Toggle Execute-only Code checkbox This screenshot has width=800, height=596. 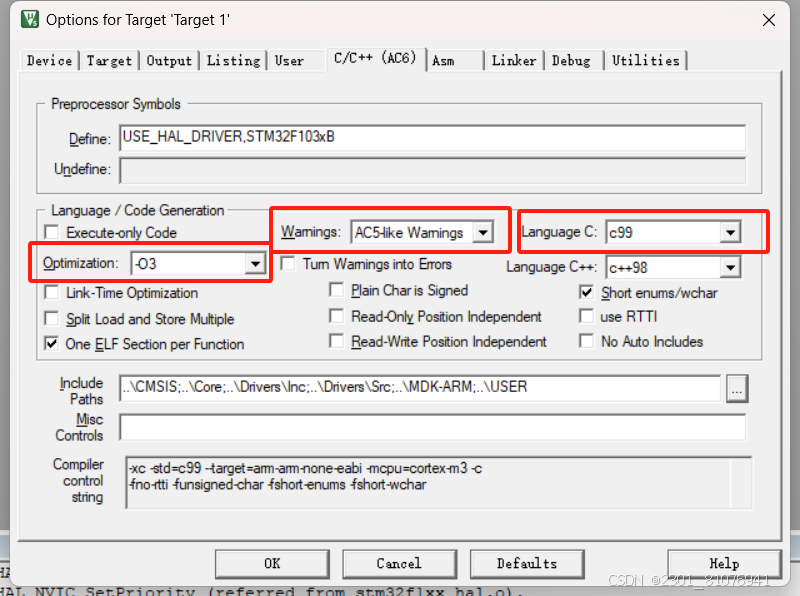click(52, 233)
